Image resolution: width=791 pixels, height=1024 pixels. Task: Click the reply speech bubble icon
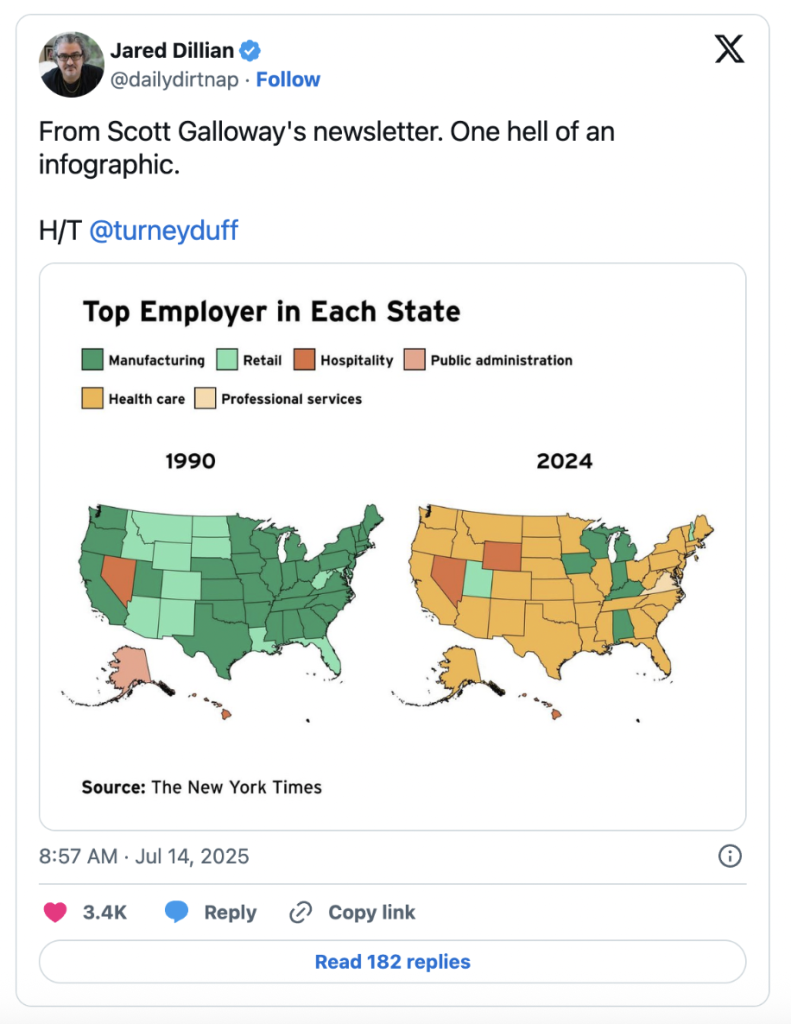[177, 912]
